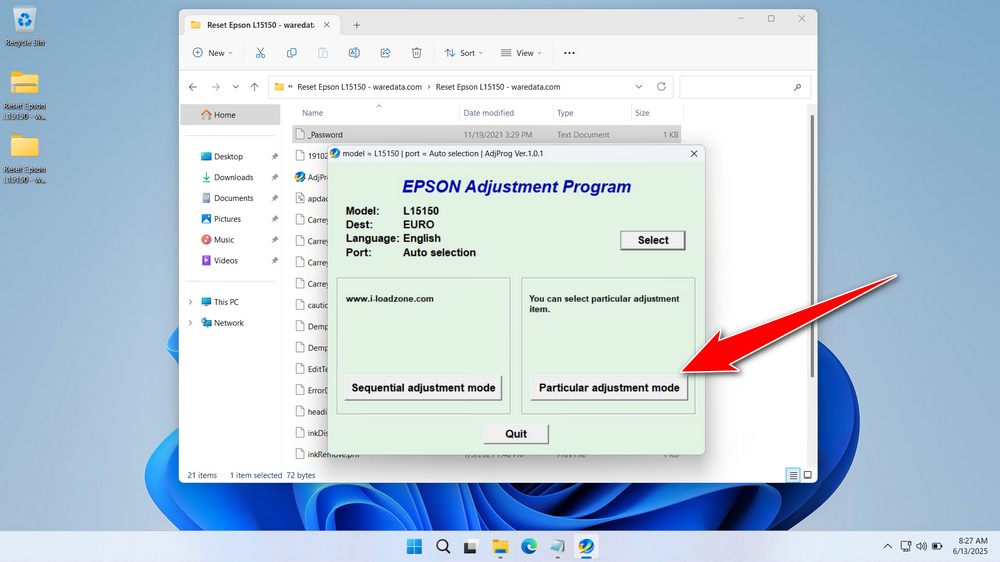Close the Reset Epson L15150 tab

(x=327, y=25)
